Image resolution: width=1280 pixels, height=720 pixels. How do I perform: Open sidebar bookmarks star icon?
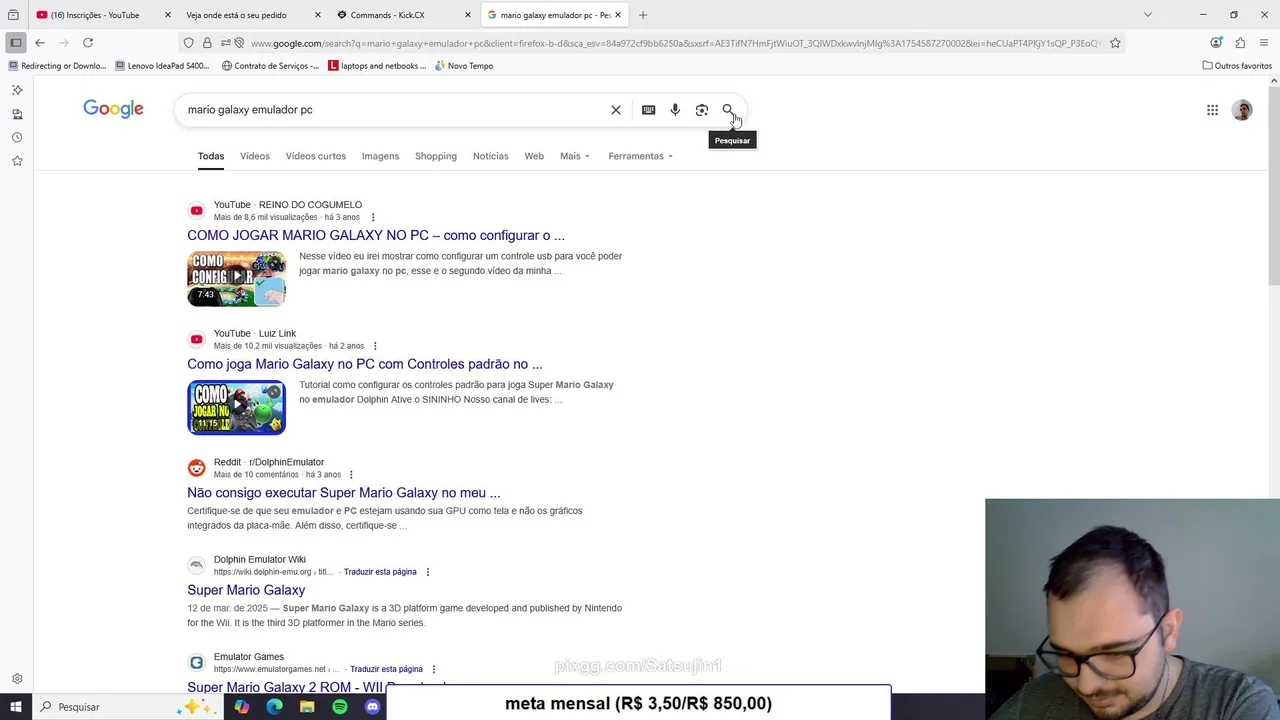(17, 161)
